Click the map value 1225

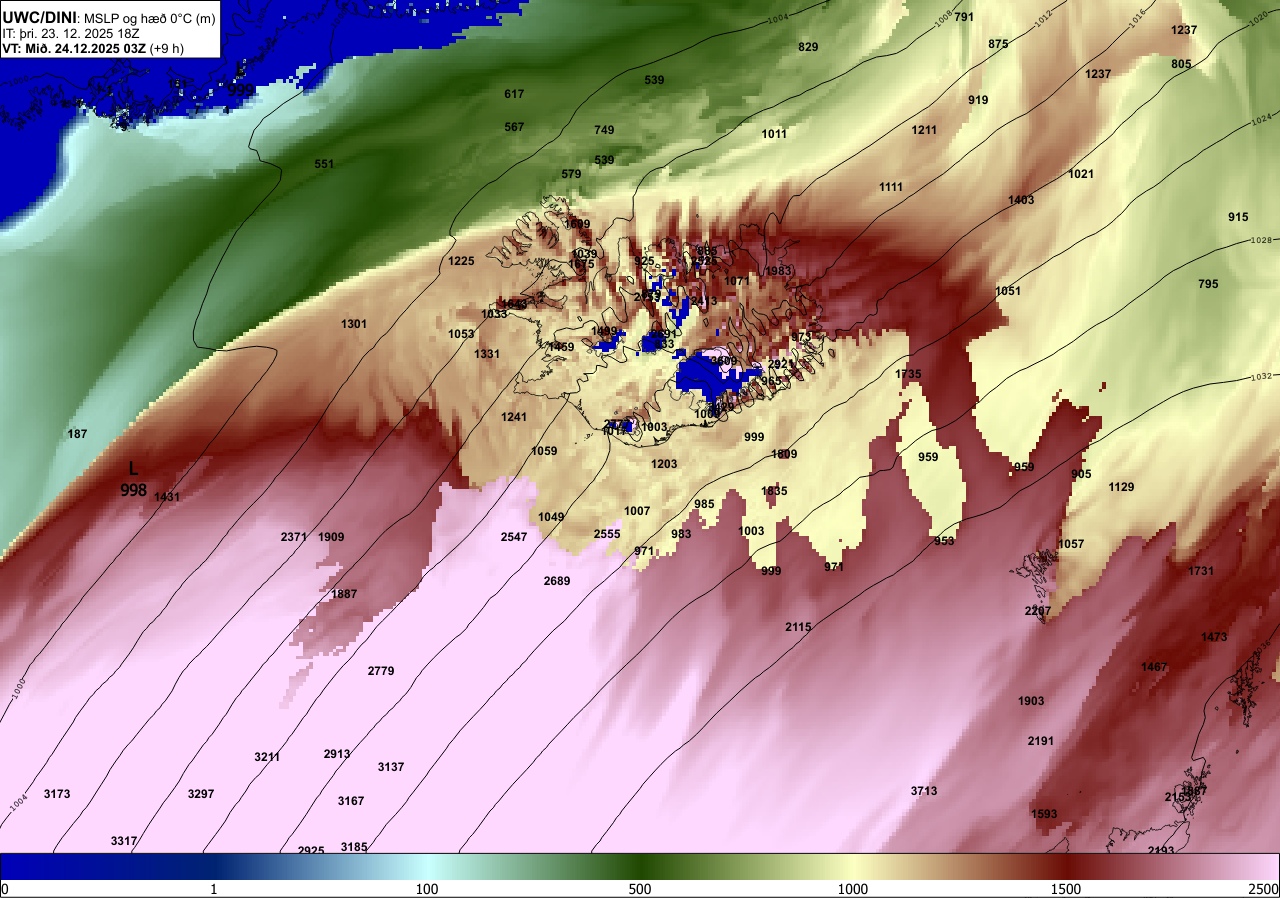(x=461, y=261)
